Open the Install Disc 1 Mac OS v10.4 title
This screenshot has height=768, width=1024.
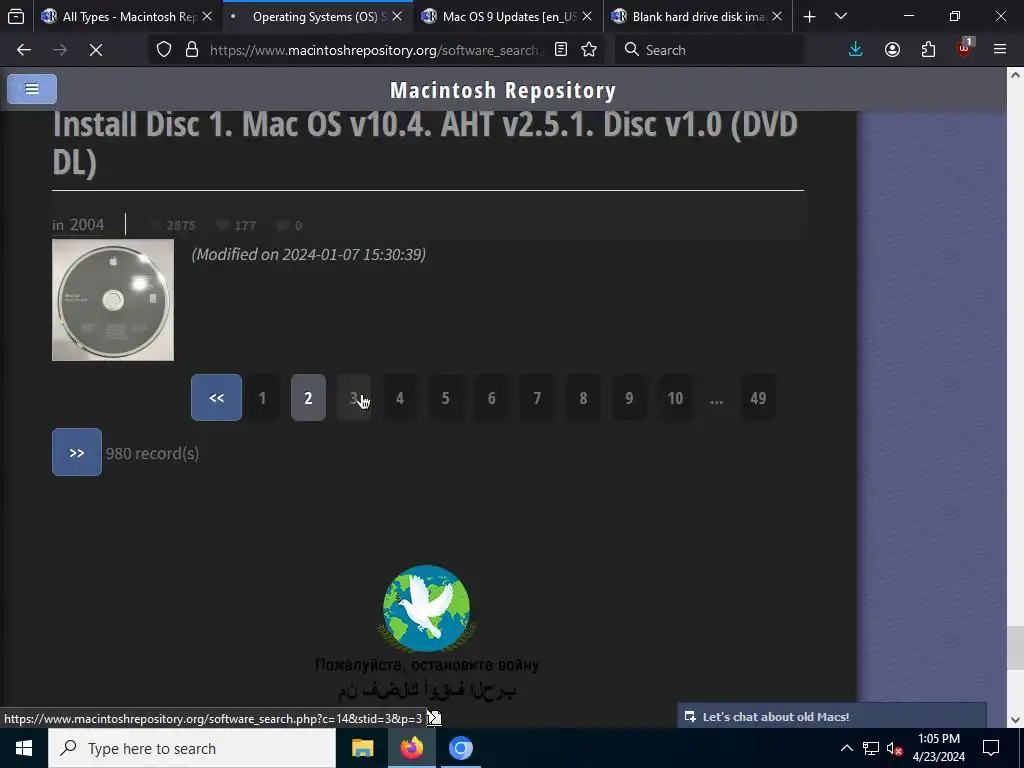(425, 143)
